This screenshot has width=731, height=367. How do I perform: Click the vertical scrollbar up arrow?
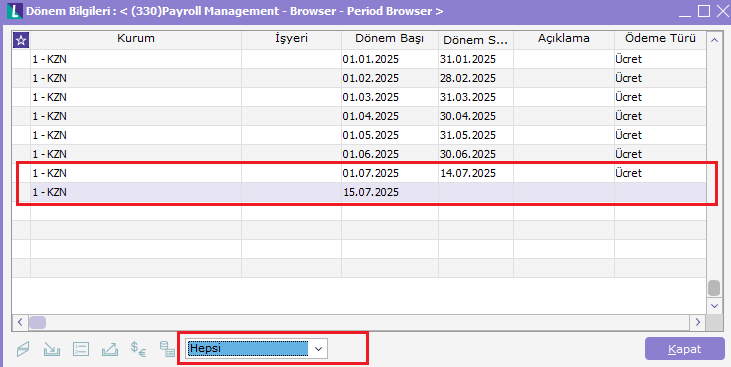point(714,40)
